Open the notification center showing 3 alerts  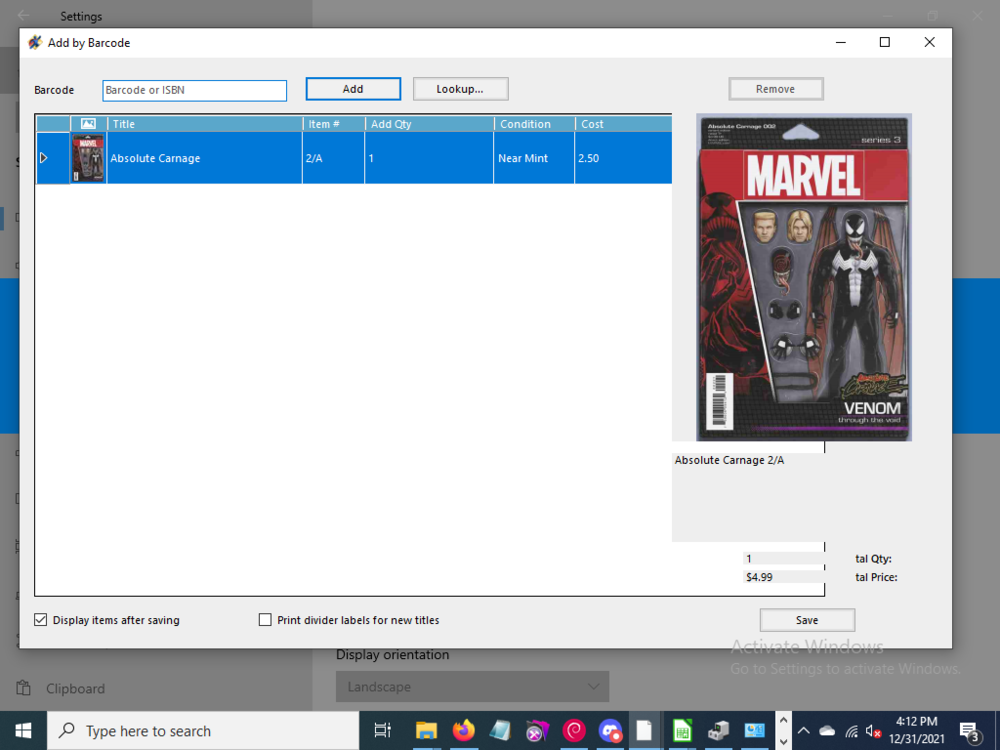(969, 731)
